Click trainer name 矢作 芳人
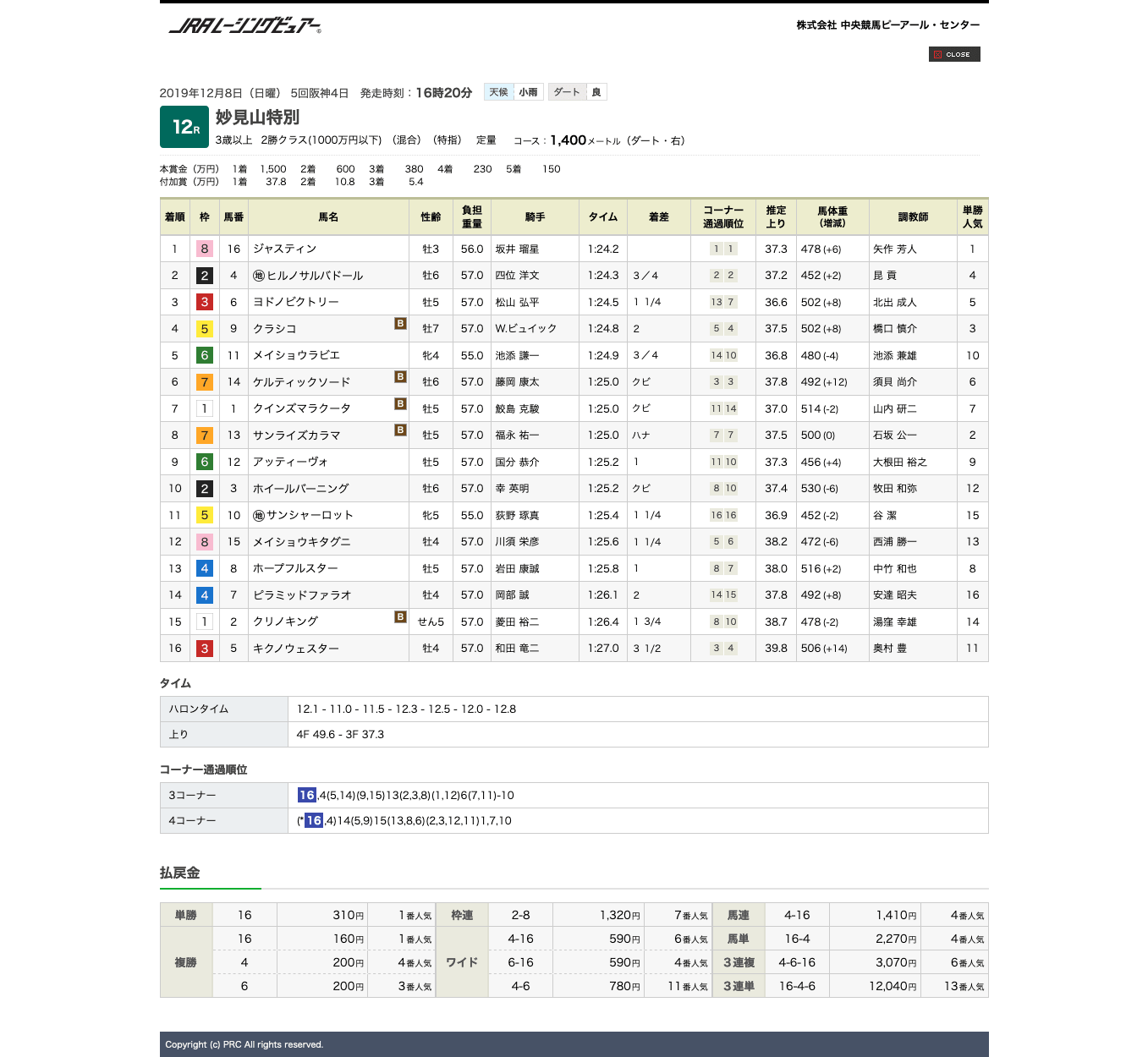This screenshot has width=1148, height=1057. tap(895, 249)
